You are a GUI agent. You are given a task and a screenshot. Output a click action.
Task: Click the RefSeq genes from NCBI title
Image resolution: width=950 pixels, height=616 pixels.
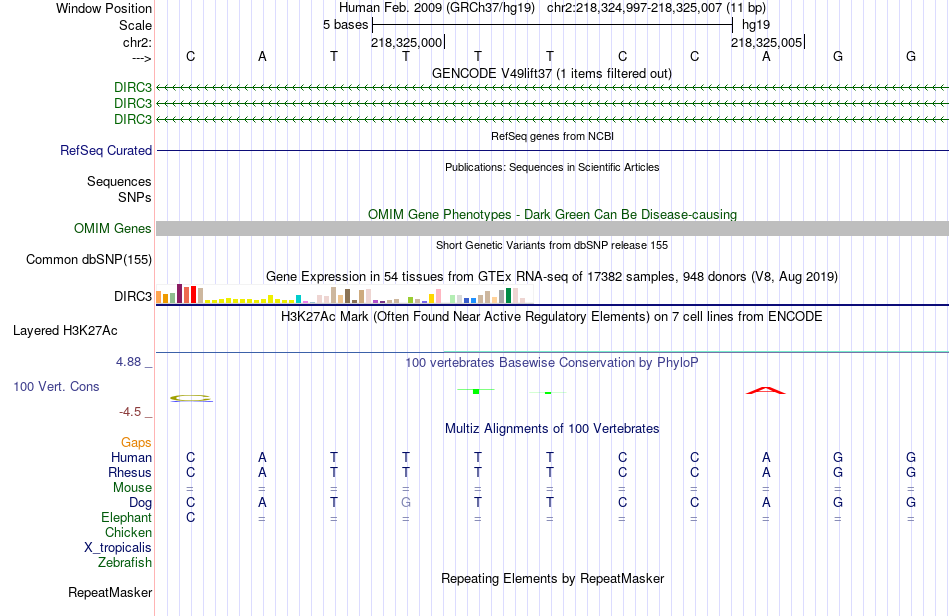pyautogui.click(x=552, y=136)
